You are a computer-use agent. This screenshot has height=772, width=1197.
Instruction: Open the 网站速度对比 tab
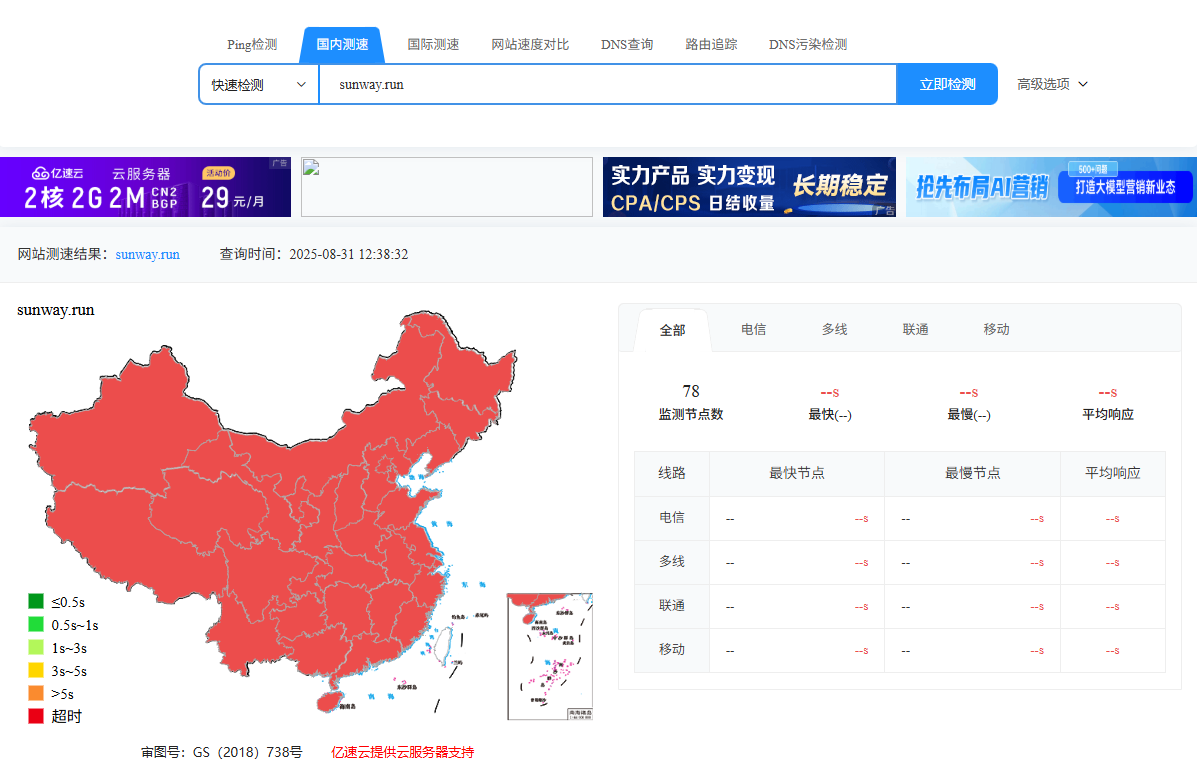530,45
